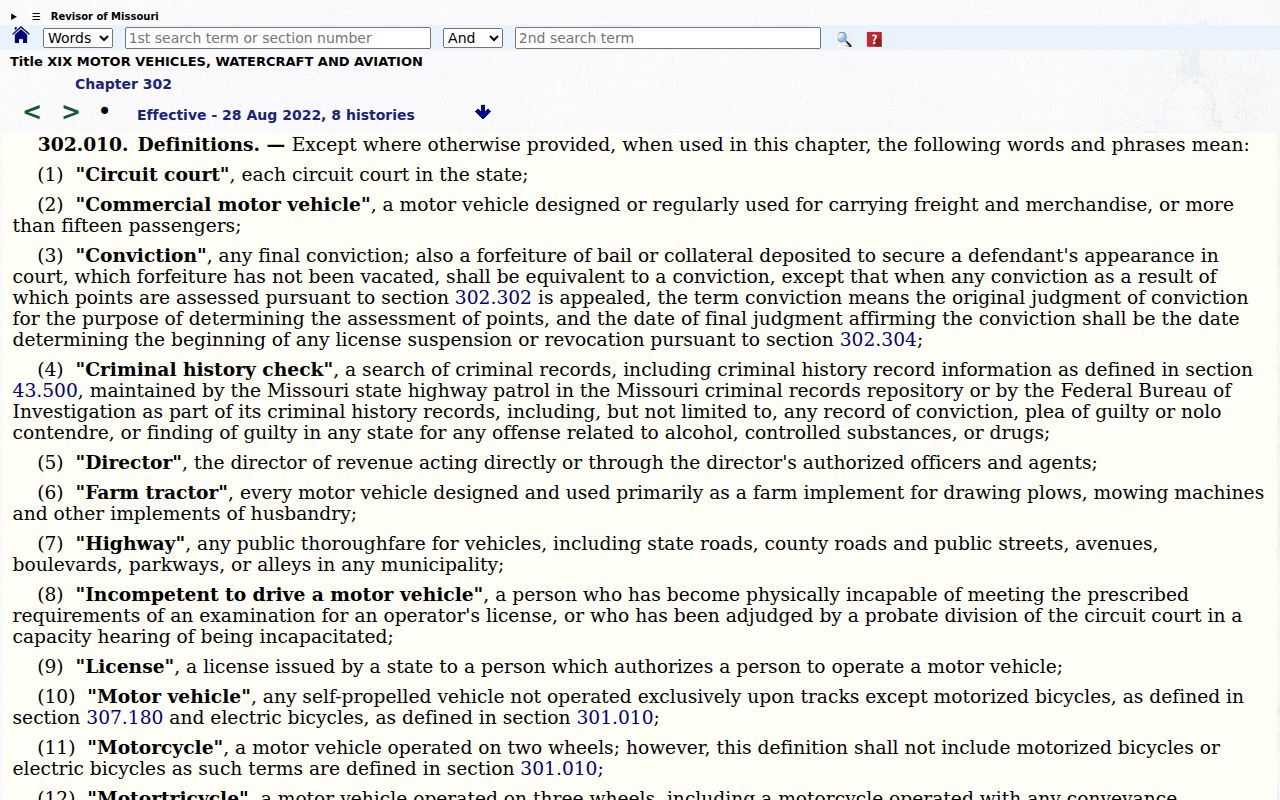Expand the small triangle at top left
1280x800 pixels.
[14, 16]
